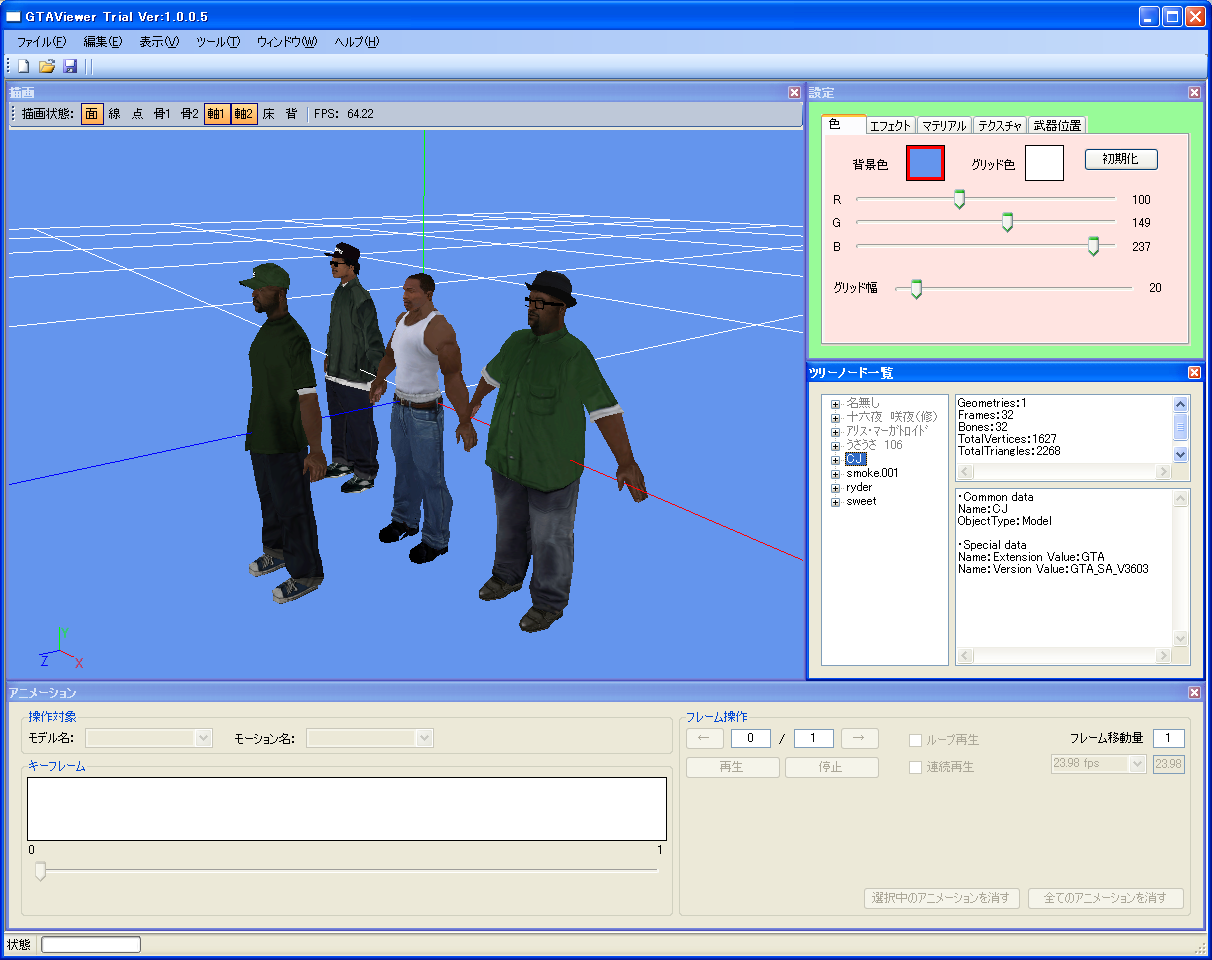This screenshot has width=1212, height=960.
Task: Click the R color slider handle
Action: [x=959, y=199]
